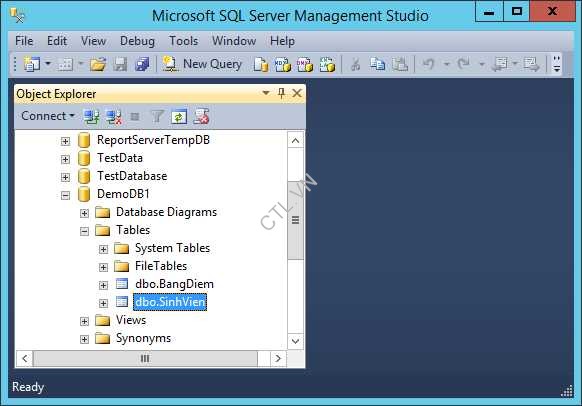582x406 pixels.
Task: Expand the Views folder
Action: click(x=84, y=321)
